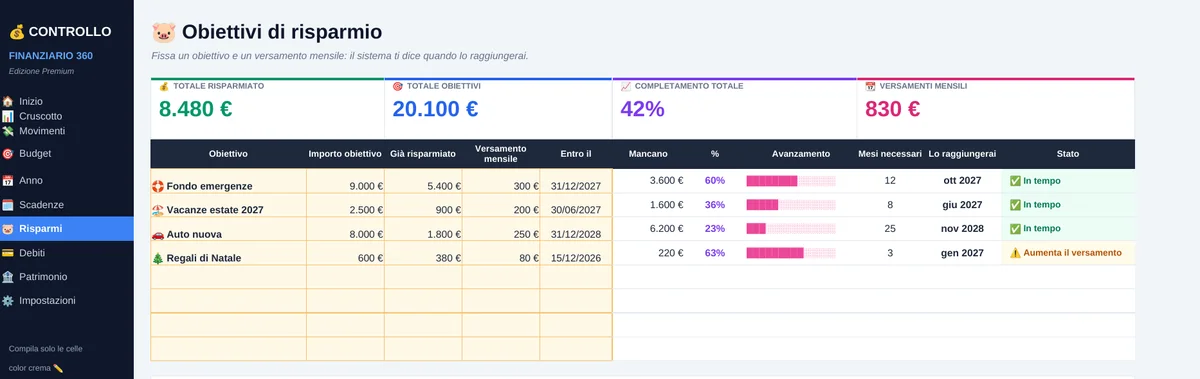
Task: Click the piggy bank icon in page title
Action: click(x=163, y=33)
